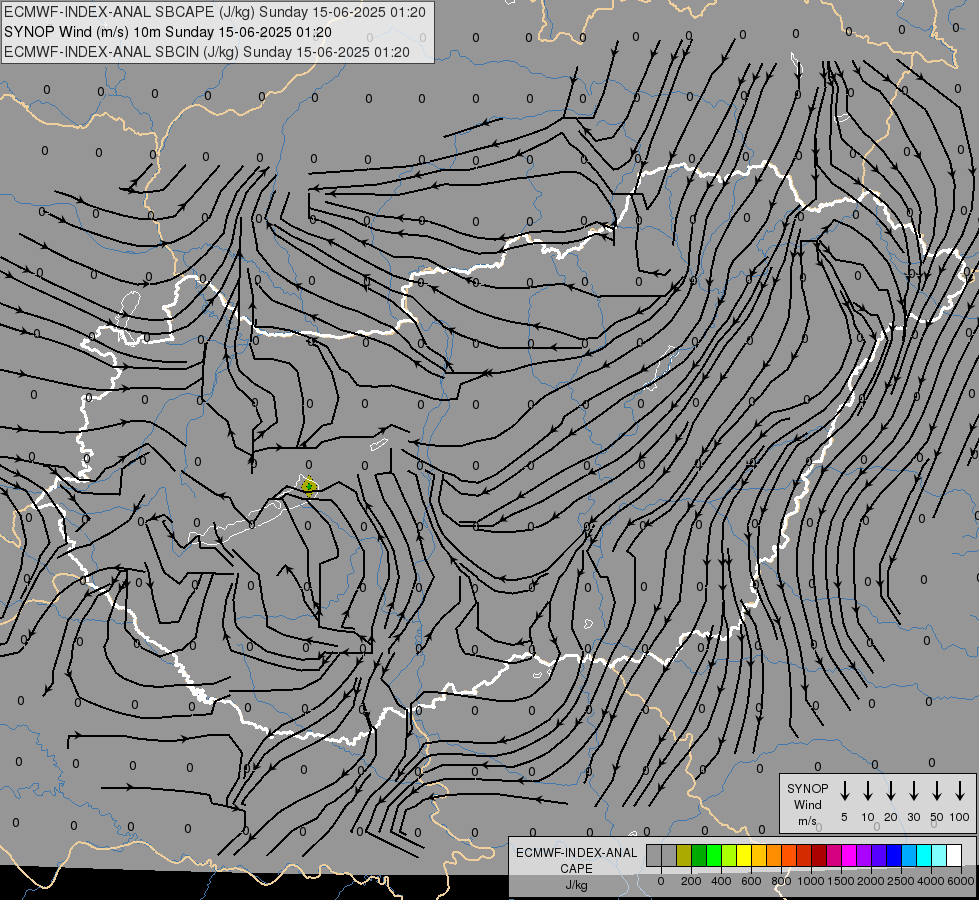Click the ECMWF-INDEX-ANAL SBCAPE title line

click(x=215, y=12)
